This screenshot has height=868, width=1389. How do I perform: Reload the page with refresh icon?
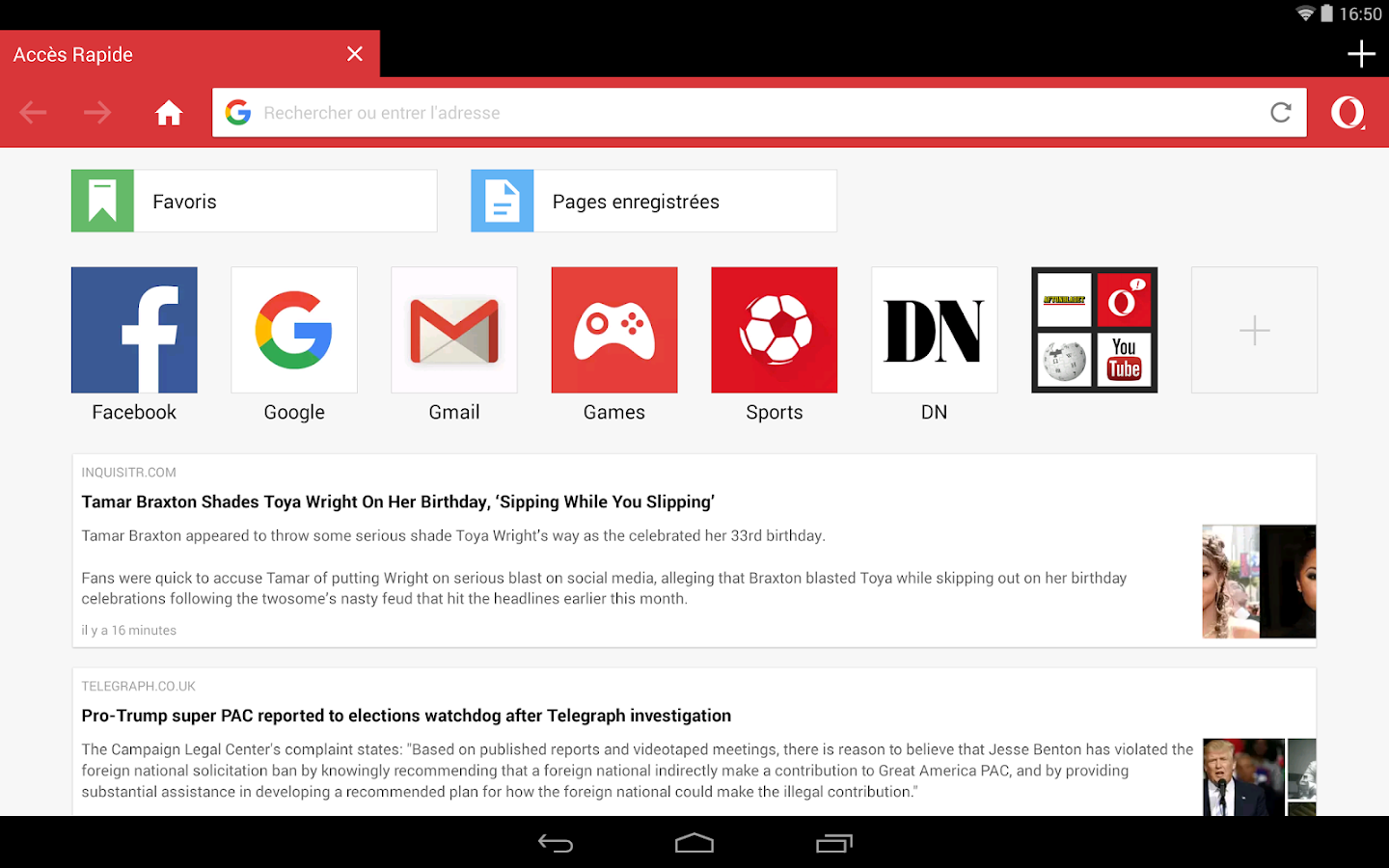tap(1281, 113)
